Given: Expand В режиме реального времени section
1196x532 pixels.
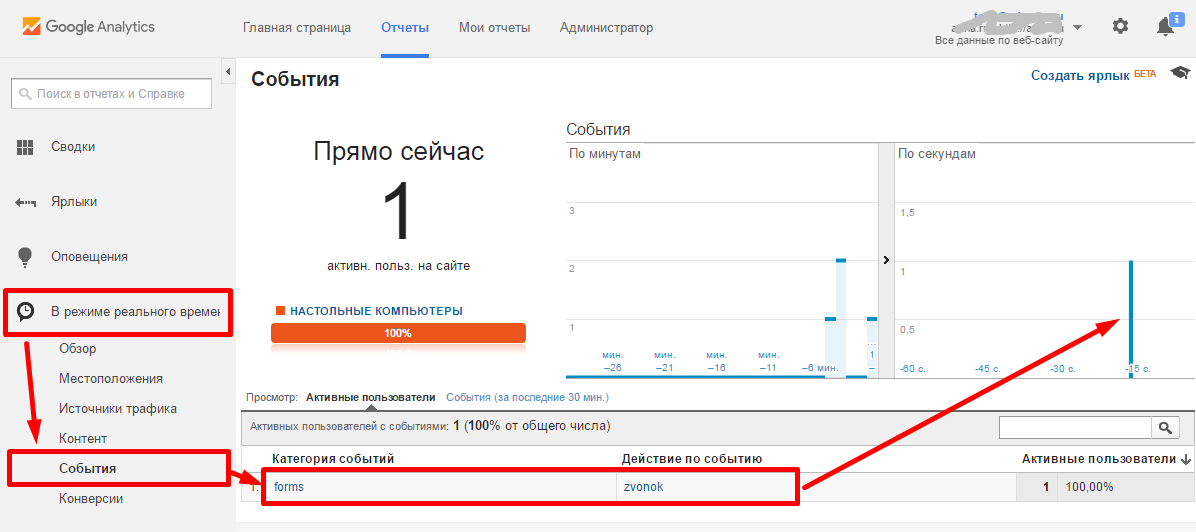Looking at the screenshot, I should point(134,311).
